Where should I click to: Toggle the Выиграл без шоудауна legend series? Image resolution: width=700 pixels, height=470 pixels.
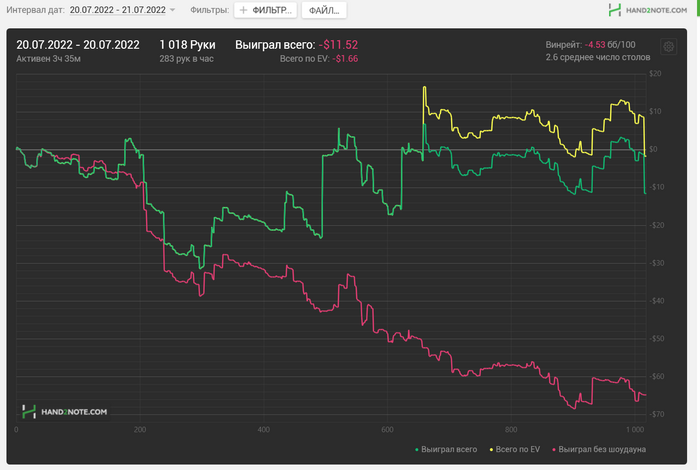coord(599,449)
